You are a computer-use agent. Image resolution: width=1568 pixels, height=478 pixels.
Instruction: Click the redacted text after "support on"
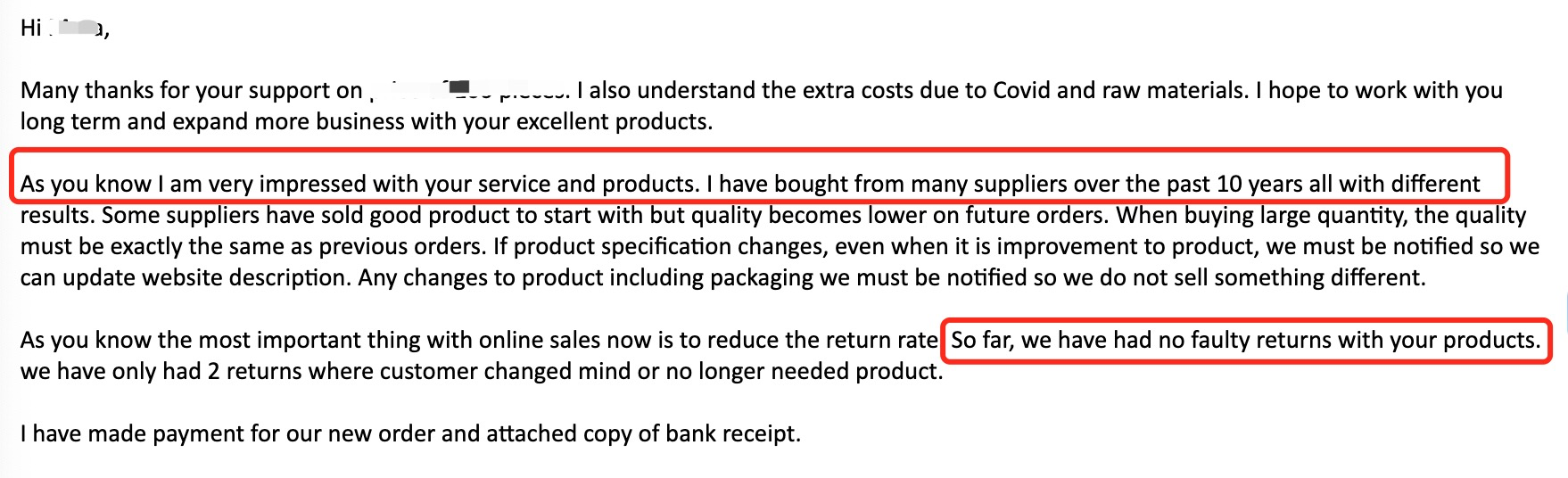click(466, 89)
